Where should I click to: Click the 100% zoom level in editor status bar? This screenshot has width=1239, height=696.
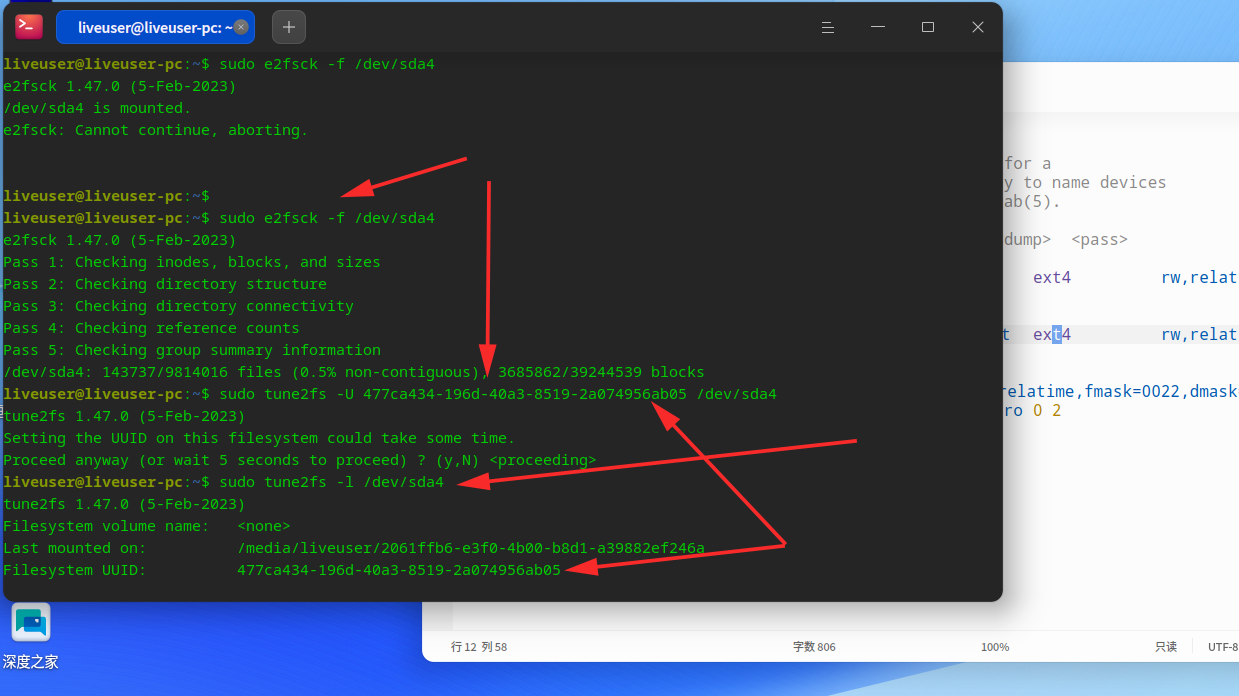pos(995,647)
